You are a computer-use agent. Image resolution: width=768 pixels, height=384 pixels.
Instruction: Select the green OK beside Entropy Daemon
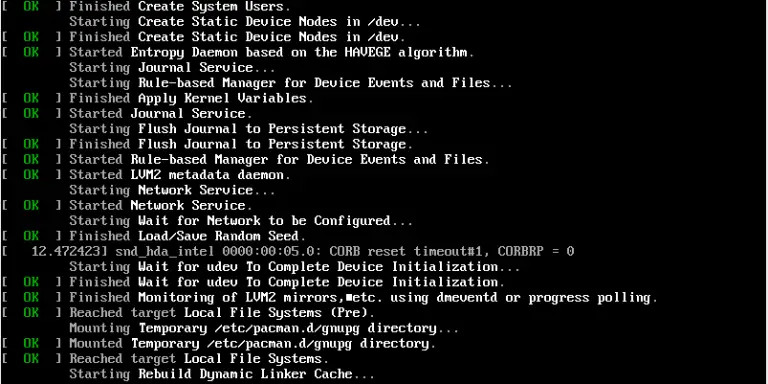point(31,52)
